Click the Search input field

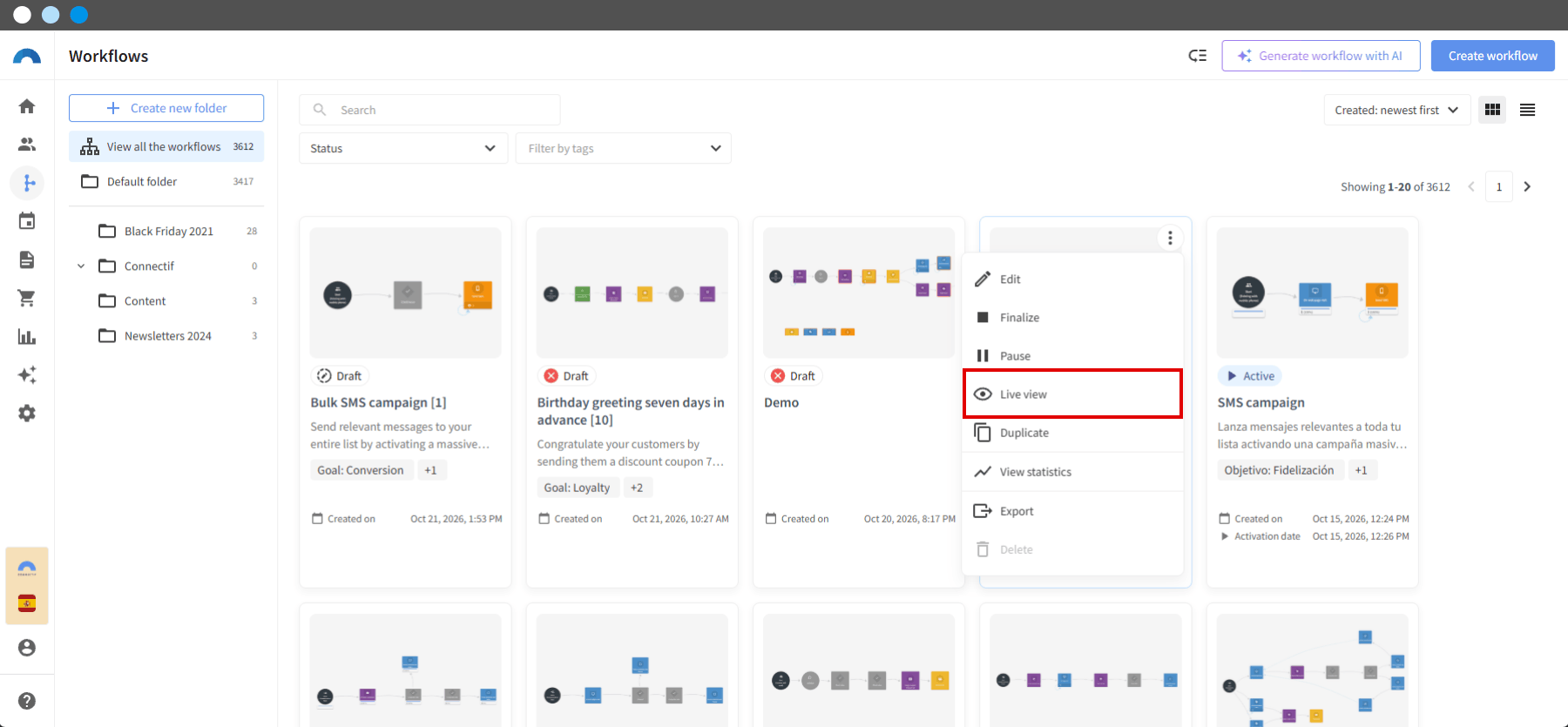coord(429,110)
